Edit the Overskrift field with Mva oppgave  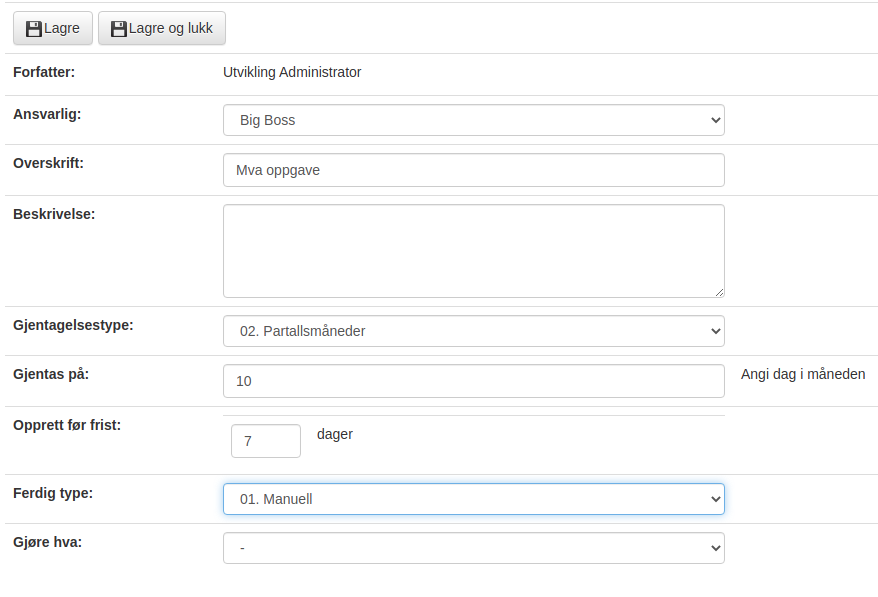(x=474, y=170)
